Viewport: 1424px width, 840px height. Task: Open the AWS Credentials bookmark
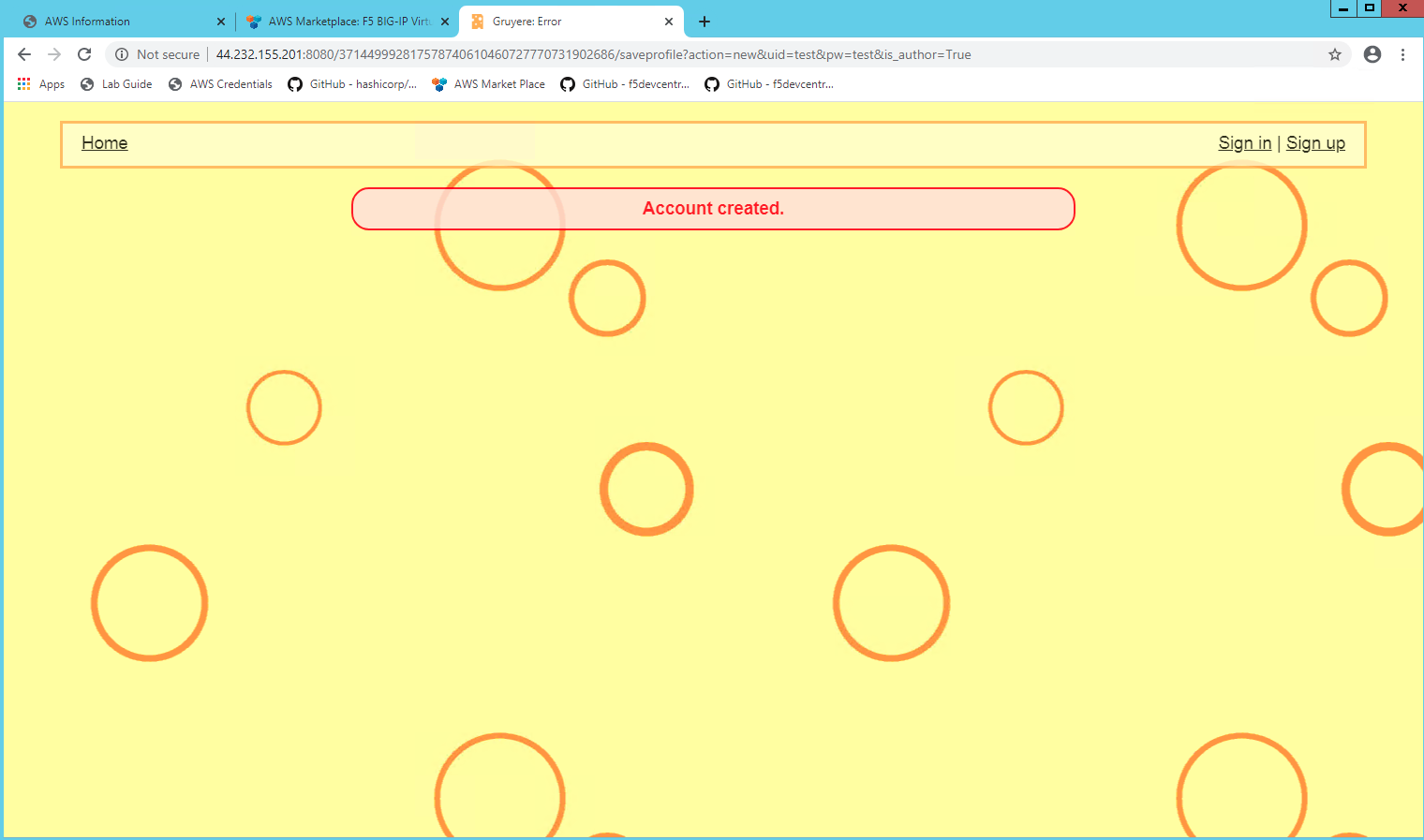(221, 84)
